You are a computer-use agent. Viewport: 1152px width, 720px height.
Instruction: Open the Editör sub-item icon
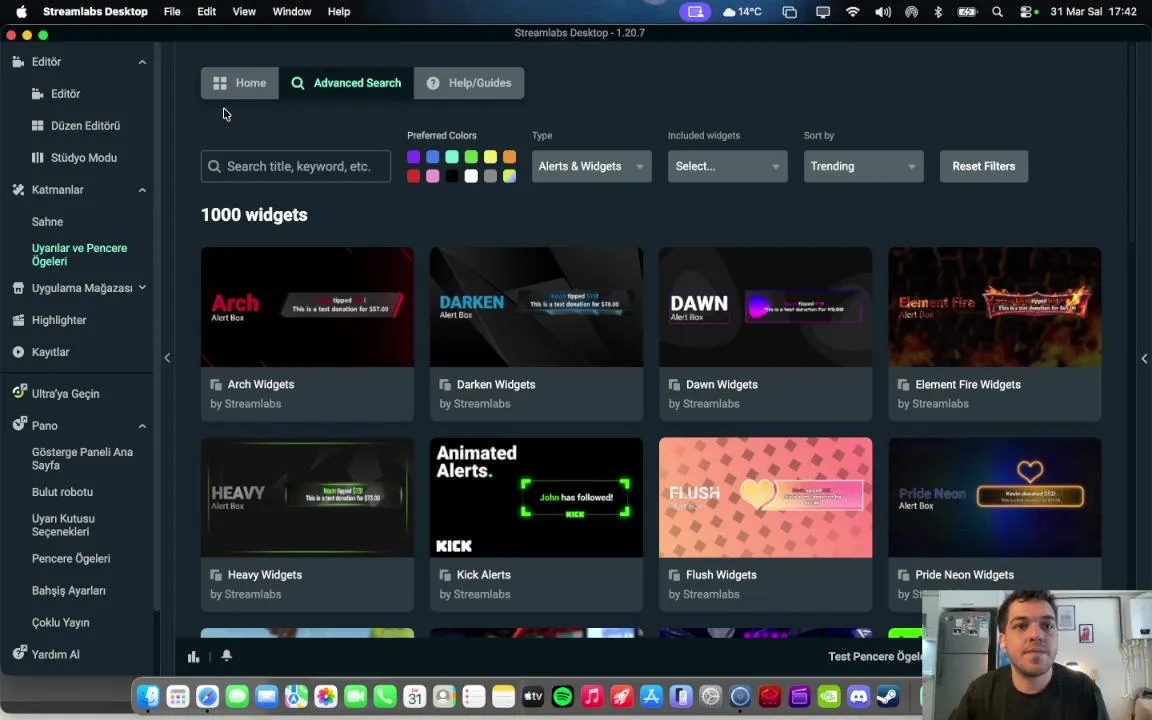pos(37,94)
